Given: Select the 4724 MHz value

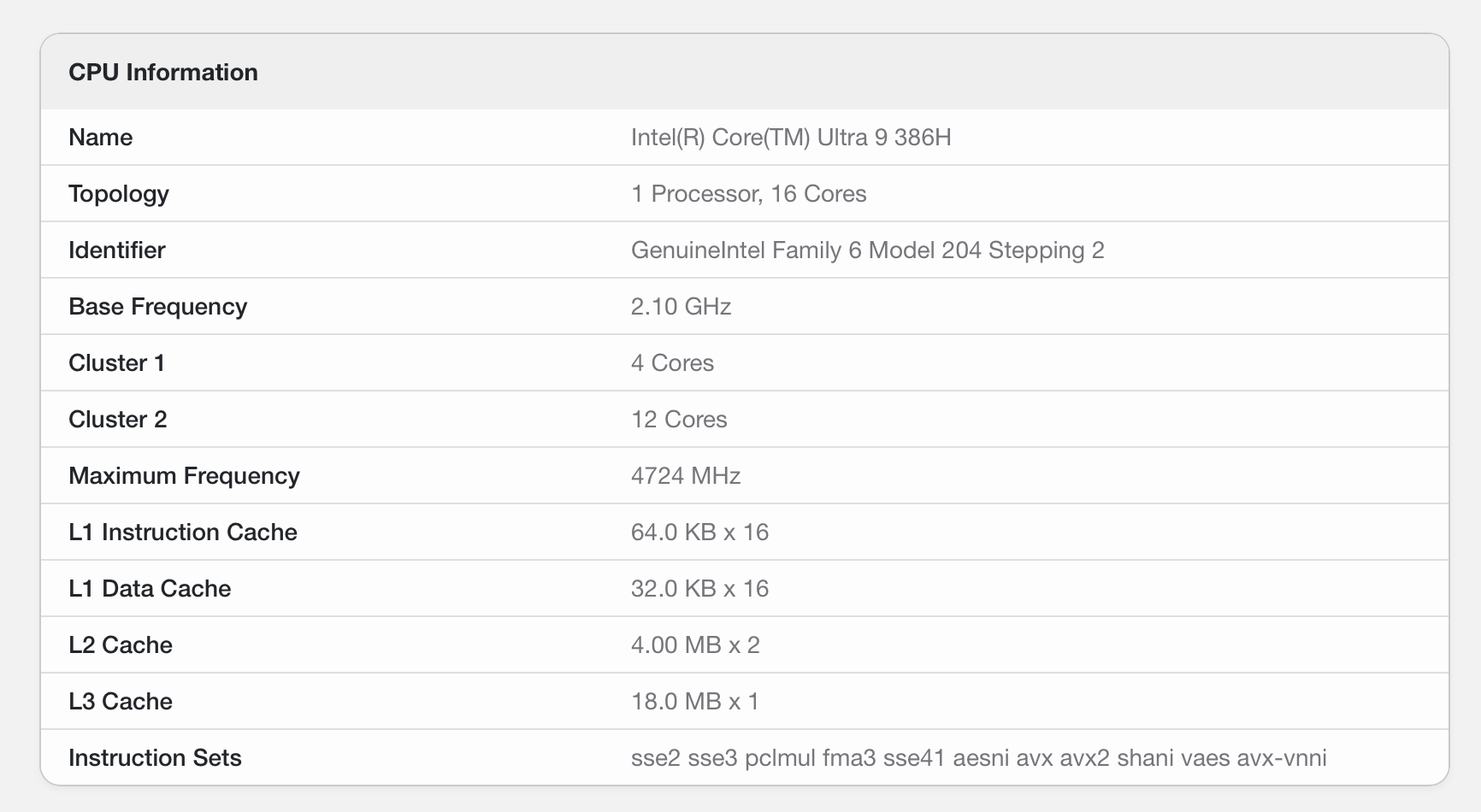Looking at the screenshot, I should point(685,476).
